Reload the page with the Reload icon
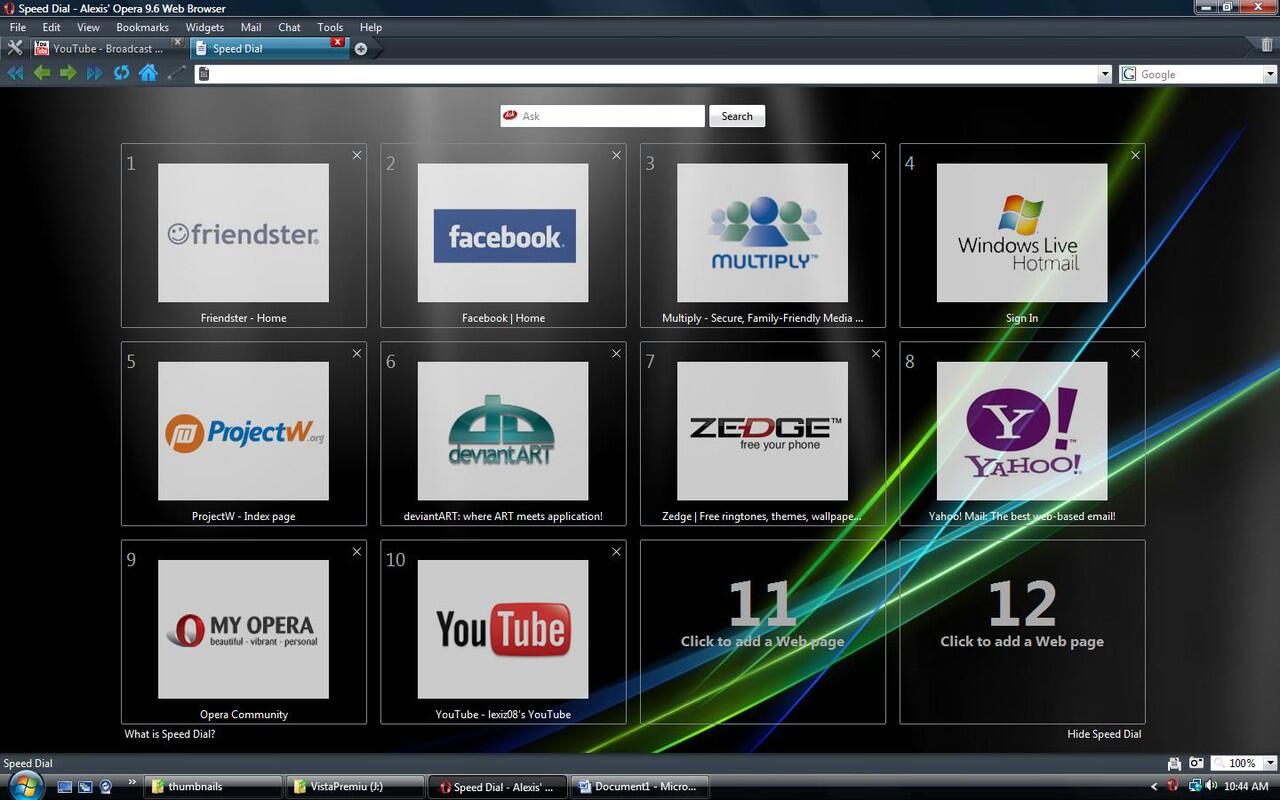Image resolution: width=1280 pixels, height=800 pixels. pyautogui.click(x=121, y=73)
